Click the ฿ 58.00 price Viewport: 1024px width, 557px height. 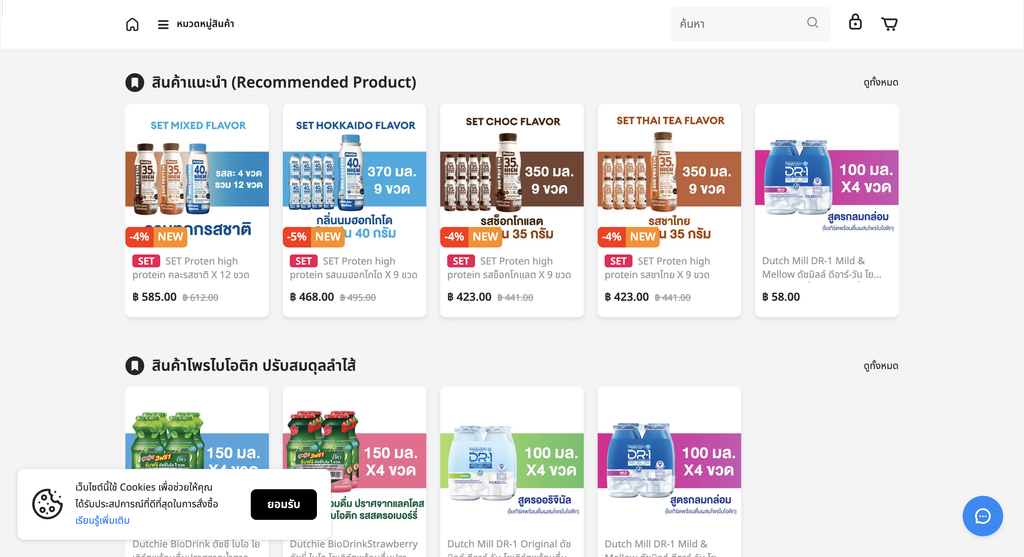pyautogui.click(x=780, y=297)
